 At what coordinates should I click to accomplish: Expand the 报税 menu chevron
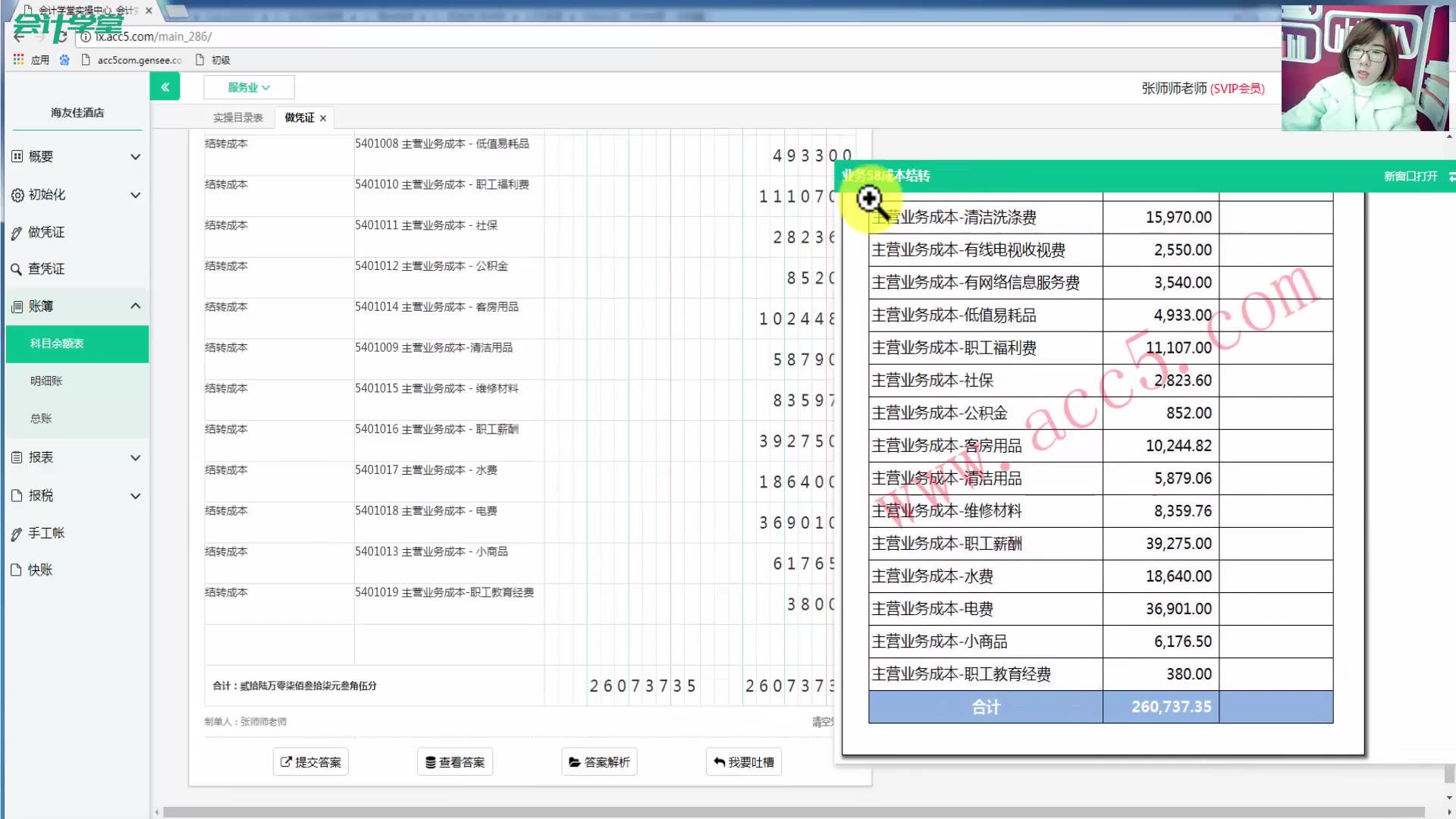coord(135,496)
